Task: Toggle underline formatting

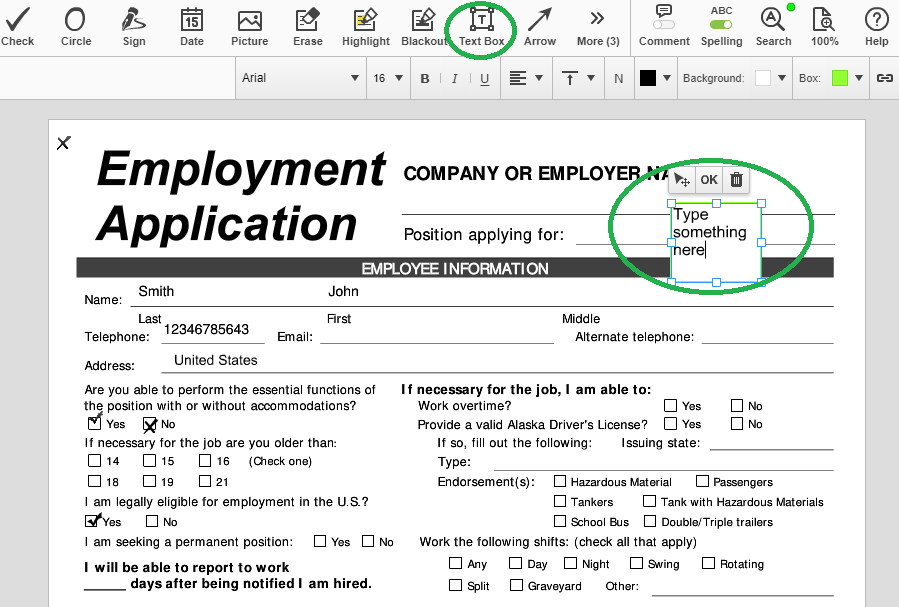Action: [x=485, y=79]
